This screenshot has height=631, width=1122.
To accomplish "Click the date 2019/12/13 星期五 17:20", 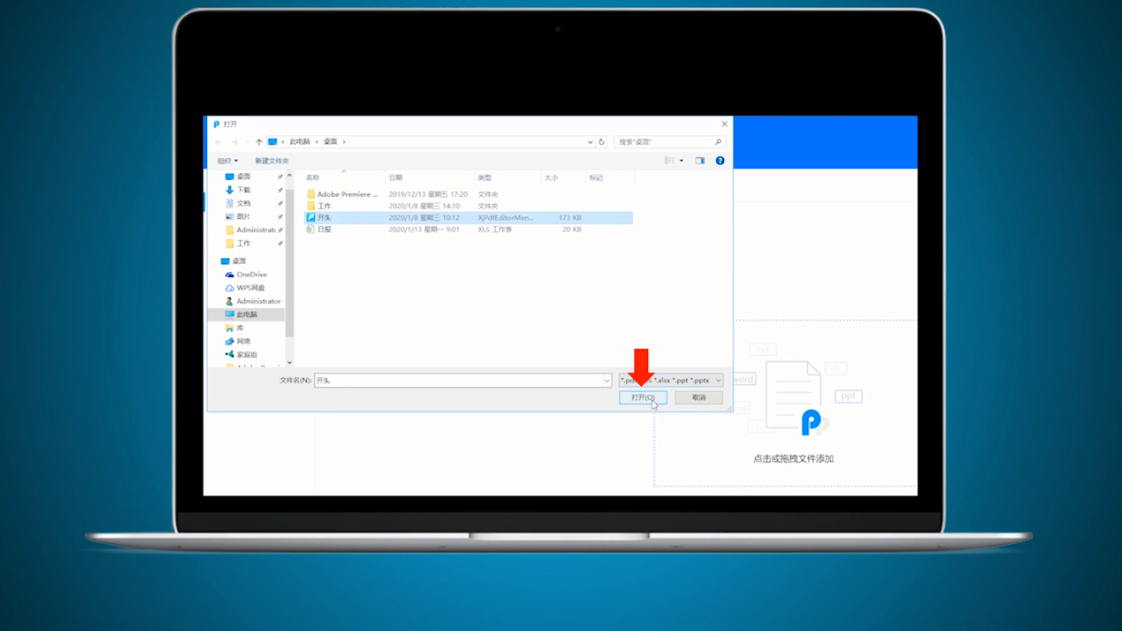I will coord(428,194).
